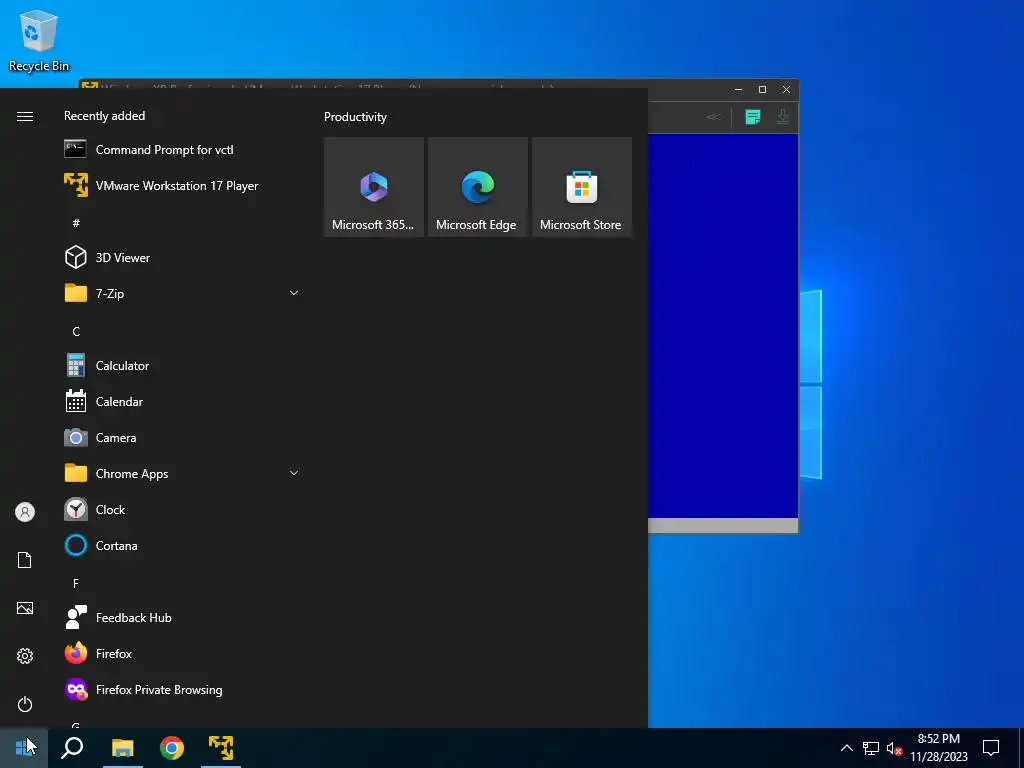Click the F letter group header

pyautogui.click(x=76, y=583)
